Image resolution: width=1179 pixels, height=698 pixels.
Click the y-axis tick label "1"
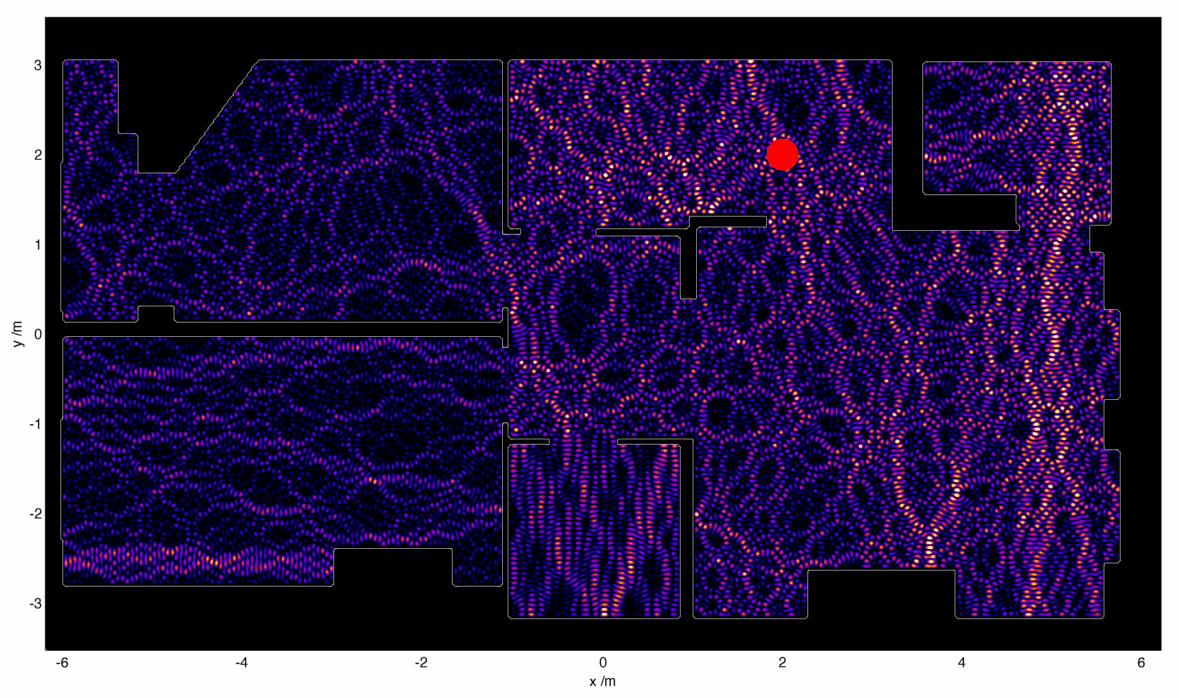click(37, 245)
